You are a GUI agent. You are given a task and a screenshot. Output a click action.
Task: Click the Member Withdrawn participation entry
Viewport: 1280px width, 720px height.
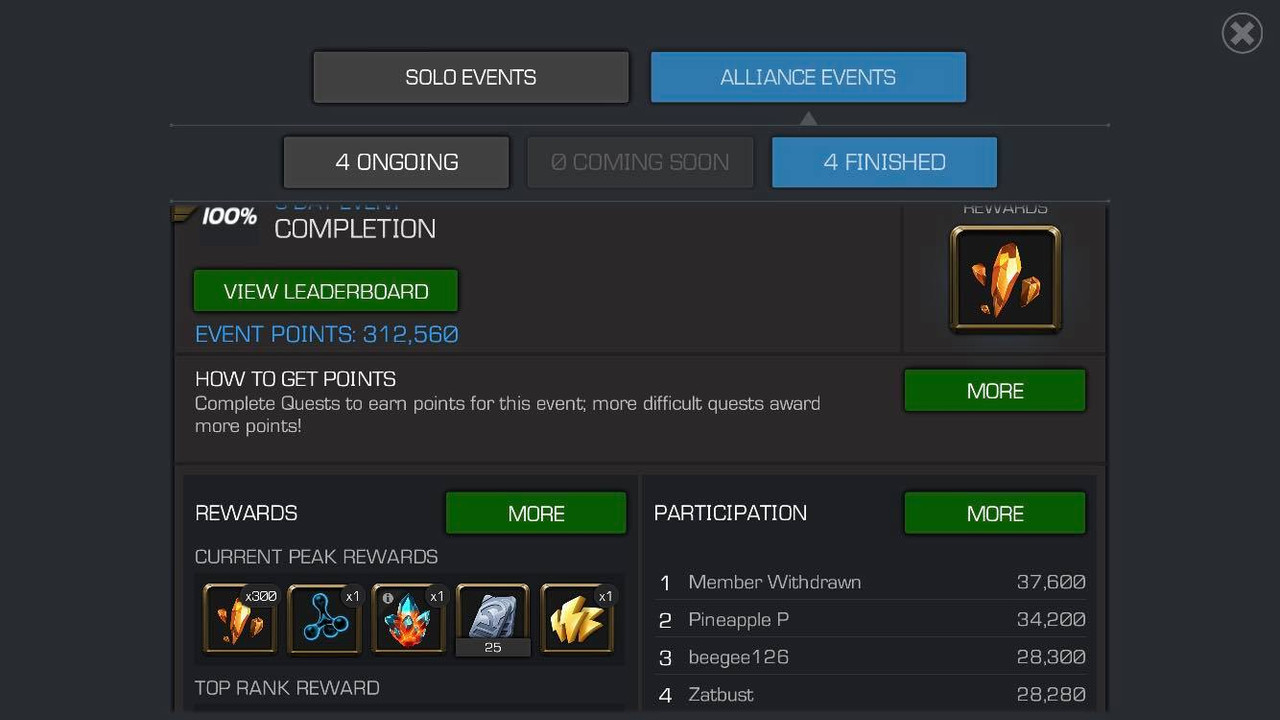pos(871,582)
